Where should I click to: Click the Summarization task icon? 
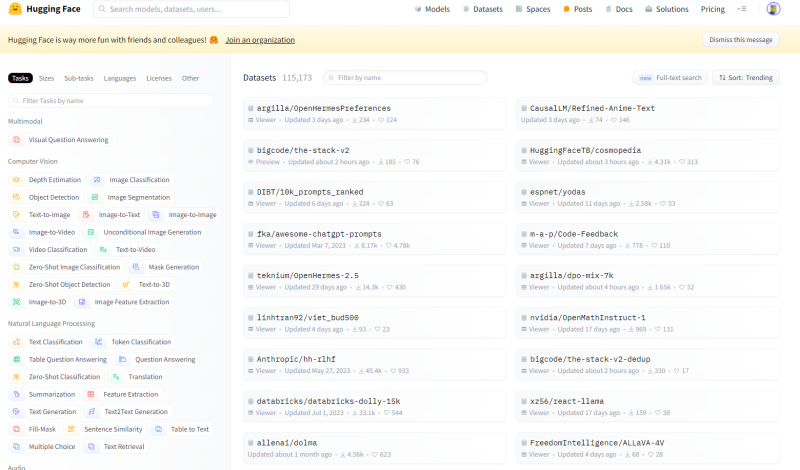click(x=17, y=394)
